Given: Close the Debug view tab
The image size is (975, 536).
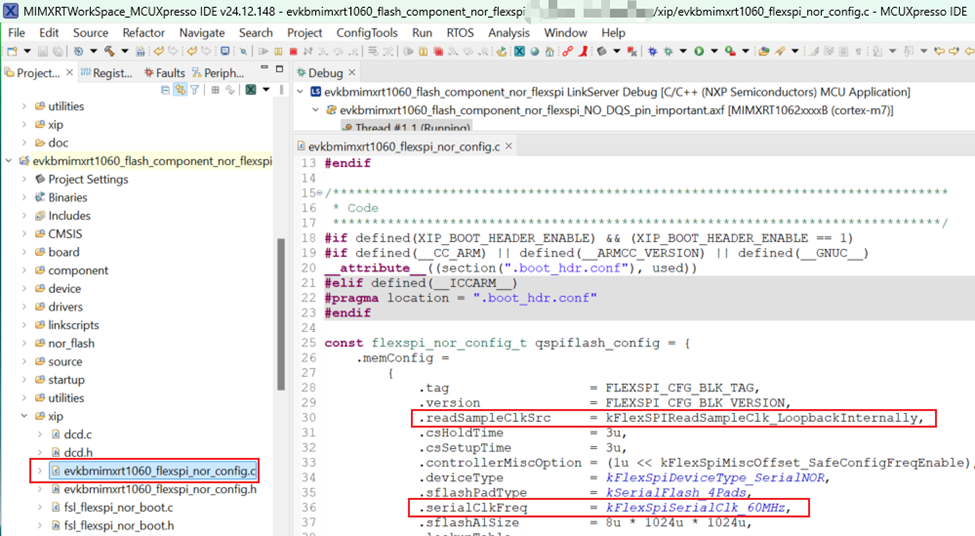Looking at the screenshot, I should 352,73.
